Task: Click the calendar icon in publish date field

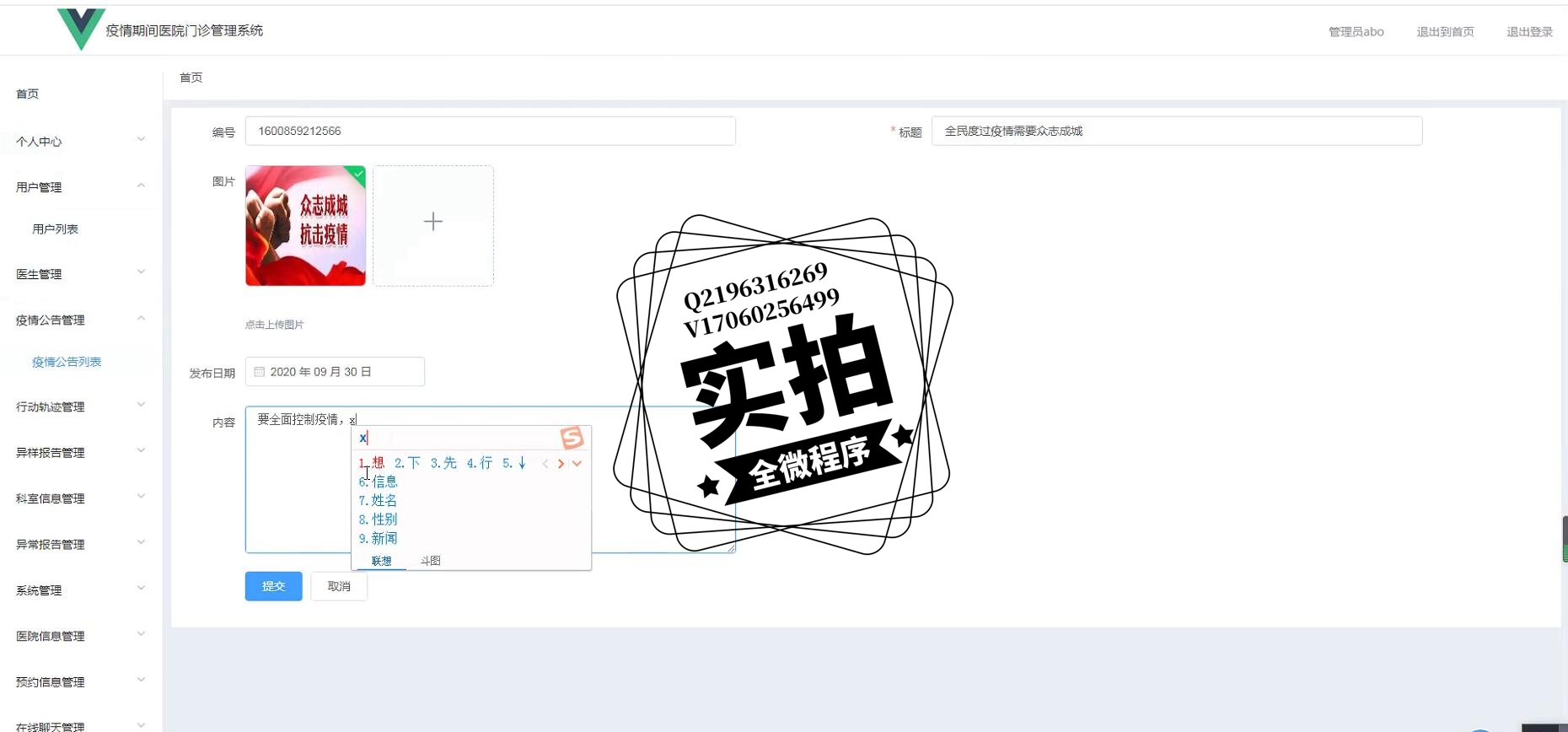Action: click(x=260, y=372)
